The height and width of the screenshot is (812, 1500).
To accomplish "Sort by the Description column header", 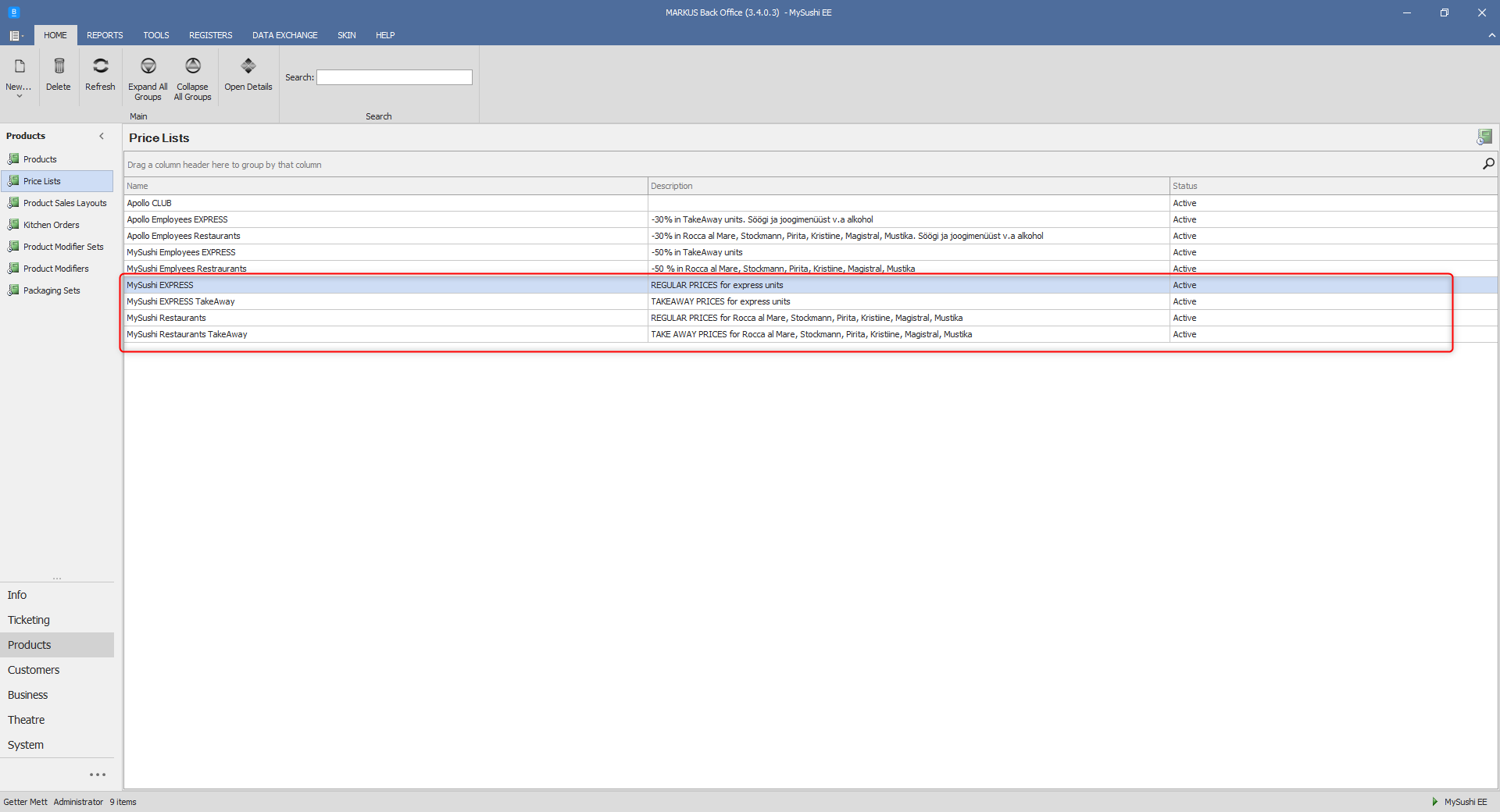I will click(909, 186).
